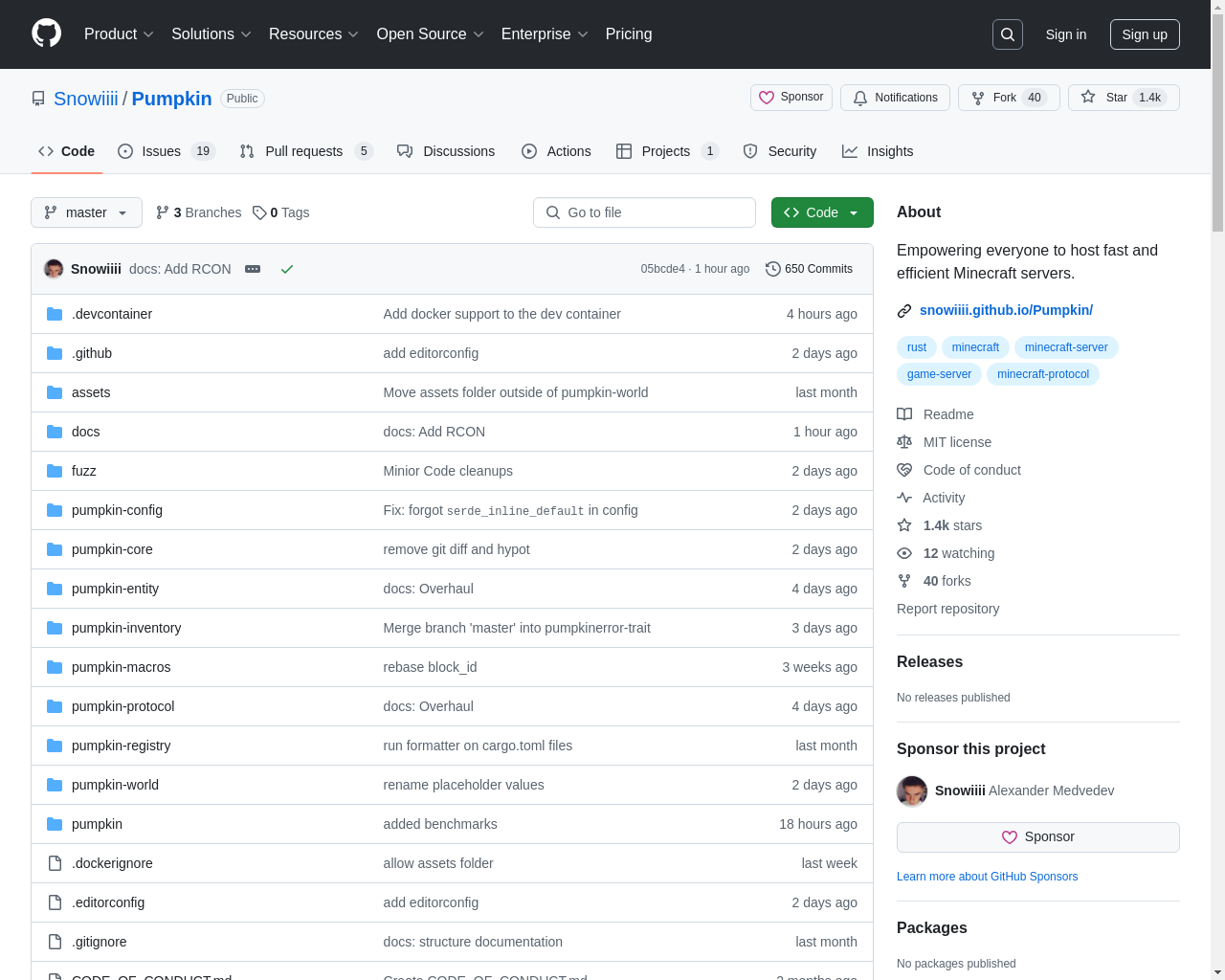Open the Snowiiii owner link
1225x980 pixels.
point(86,99)
